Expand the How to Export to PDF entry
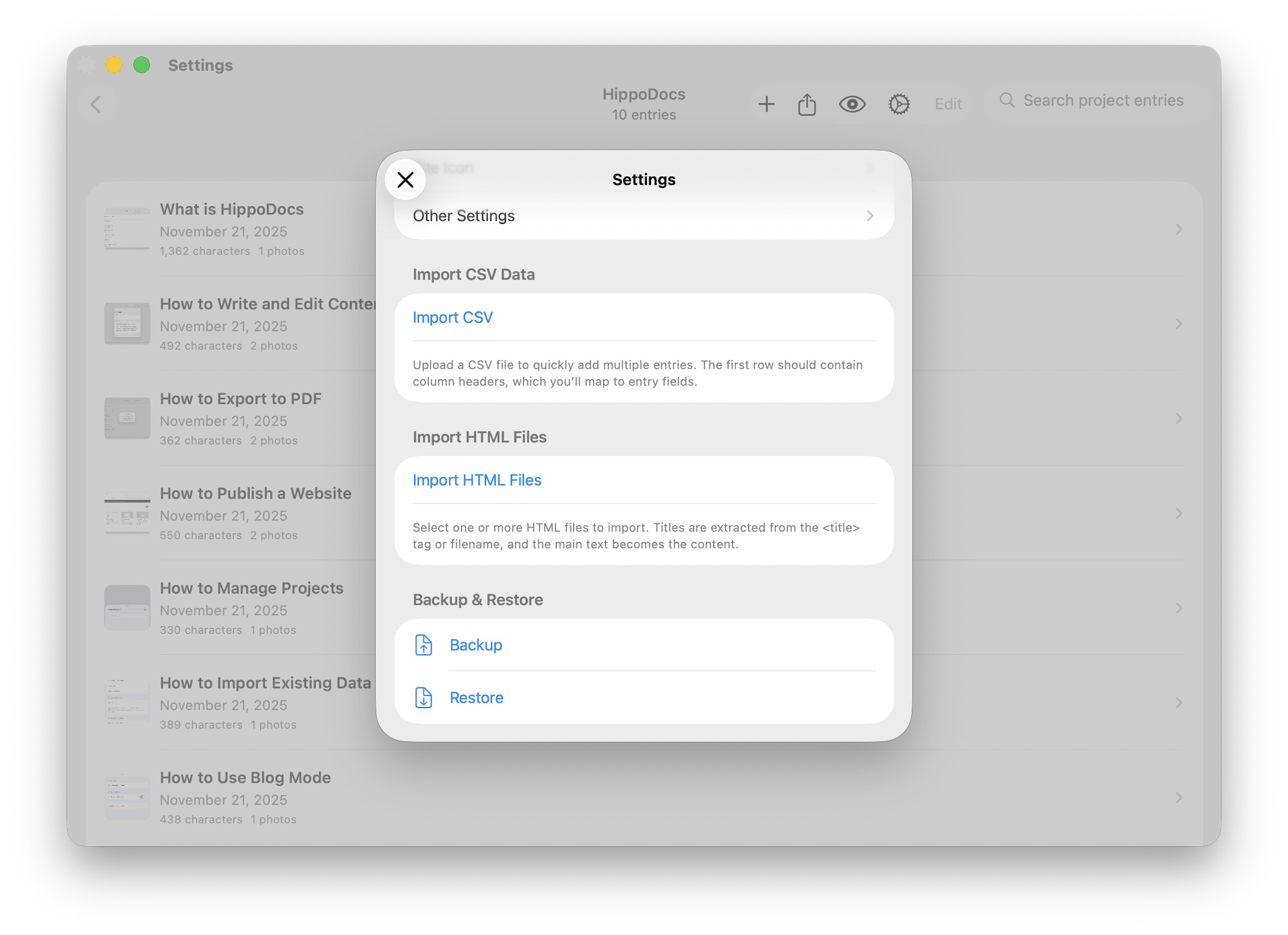Image resolution: width=1288 pixels, height=935 pixels. pyautogui.click(x=1178, y=418)
